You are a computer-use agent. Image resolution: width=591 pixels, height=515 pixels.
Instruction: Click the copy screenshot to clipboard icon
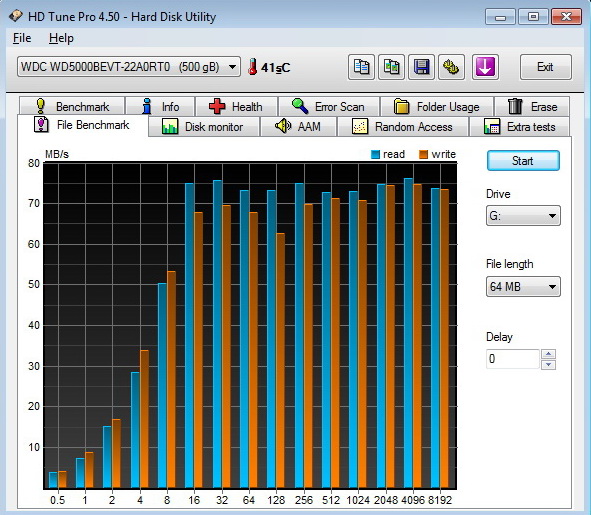point(391,67)
